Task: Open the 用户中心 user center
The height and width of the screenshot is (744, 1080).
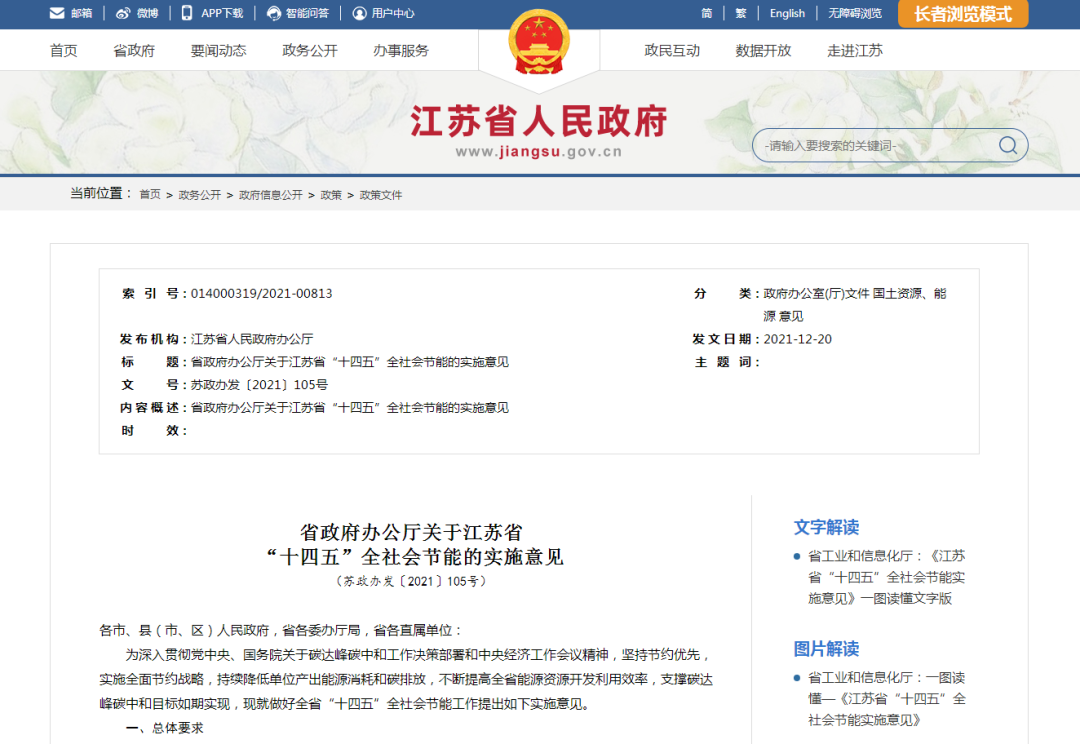Action: click(x=381, y=13)
